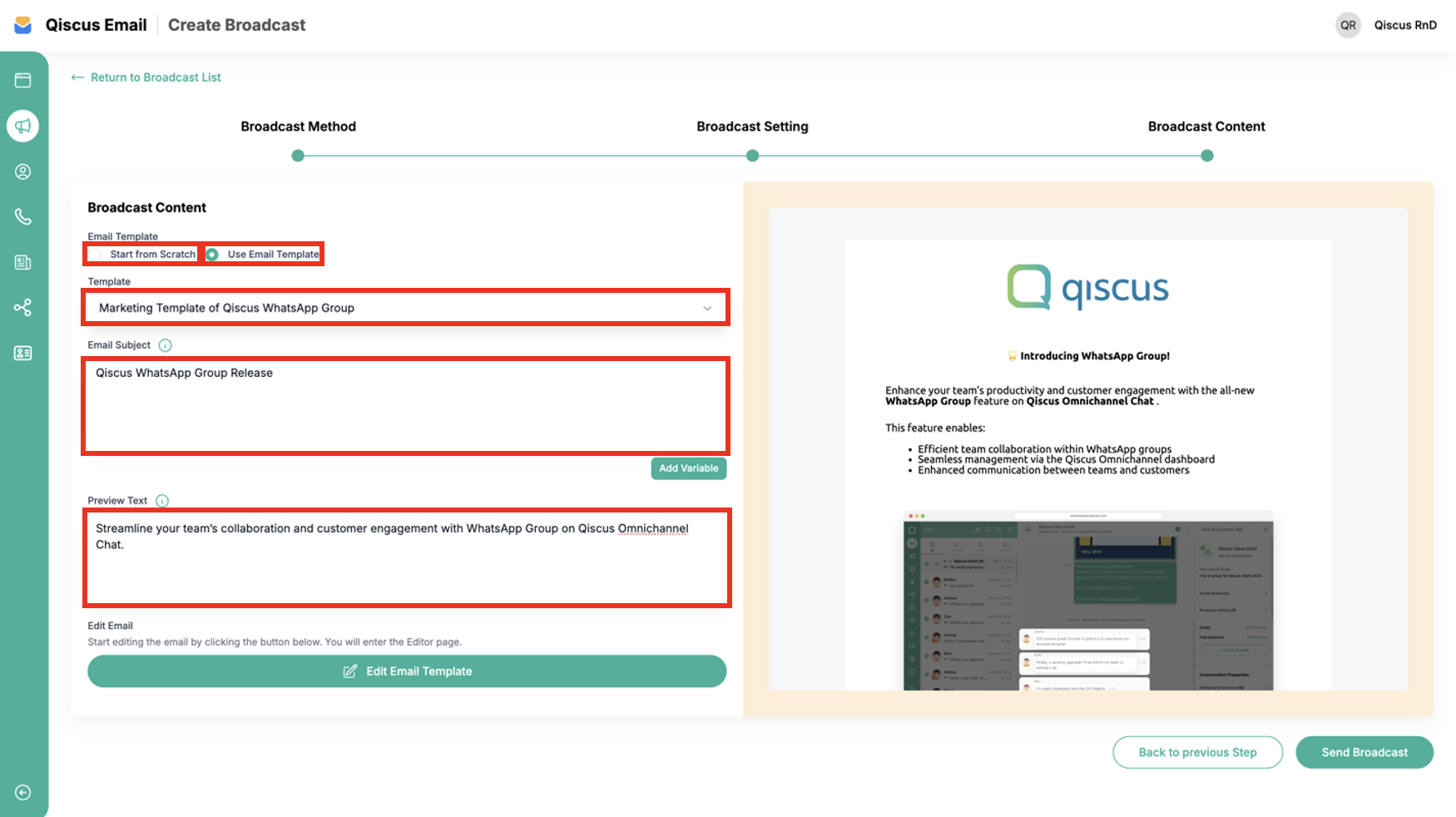Select the broadcast megaphone sidebar icon
Image resolution: width=1456 pixels, height=817 pixels.
click(23, 126)
